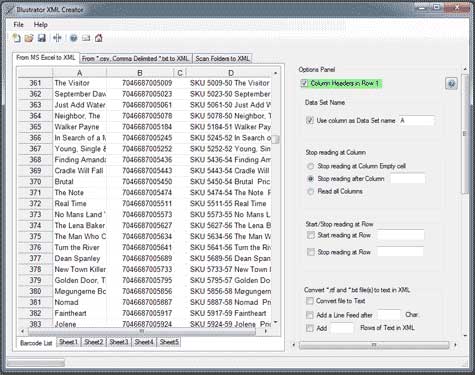Click the Open folder toolbar icon
475x375 pixels.
(29, 38)
